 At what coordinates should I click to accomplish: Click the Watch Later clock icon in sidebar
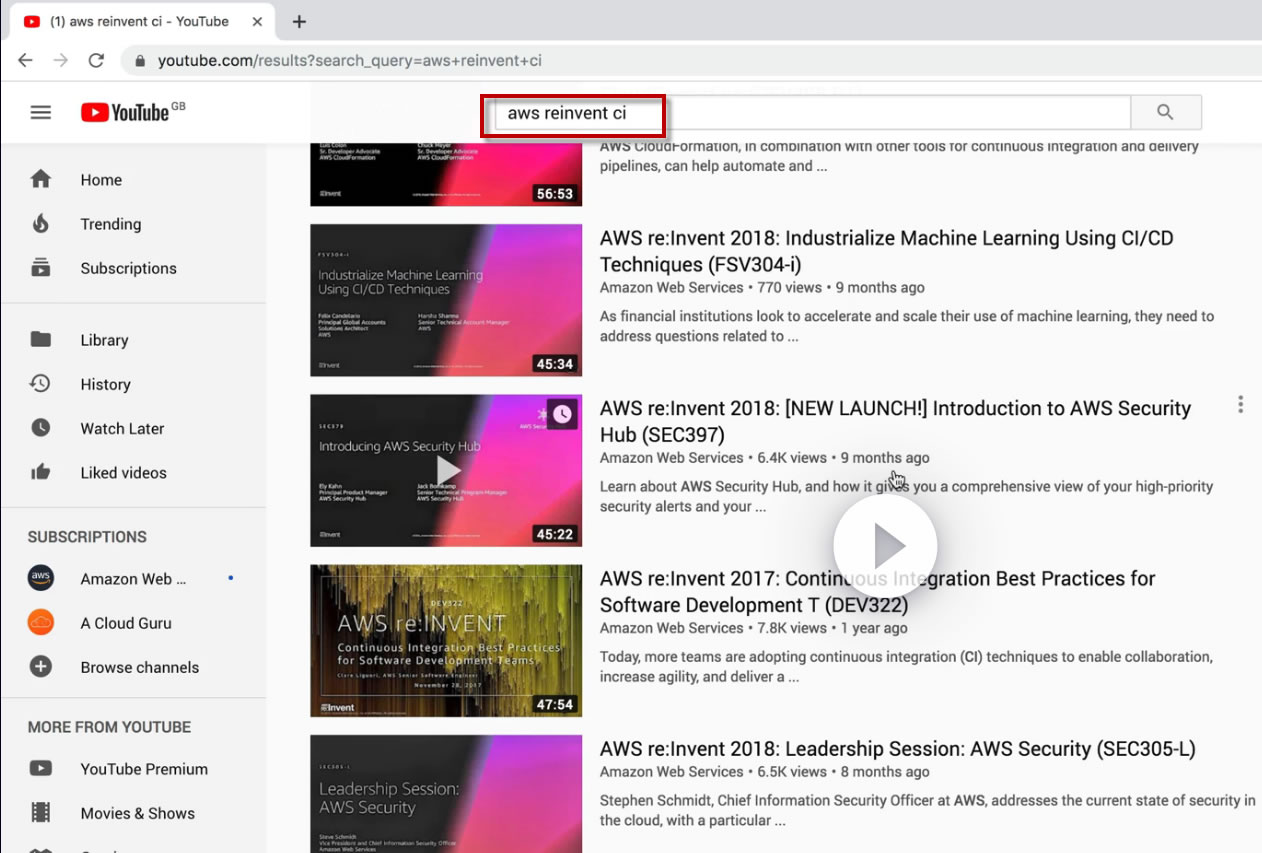pos(40,427)
